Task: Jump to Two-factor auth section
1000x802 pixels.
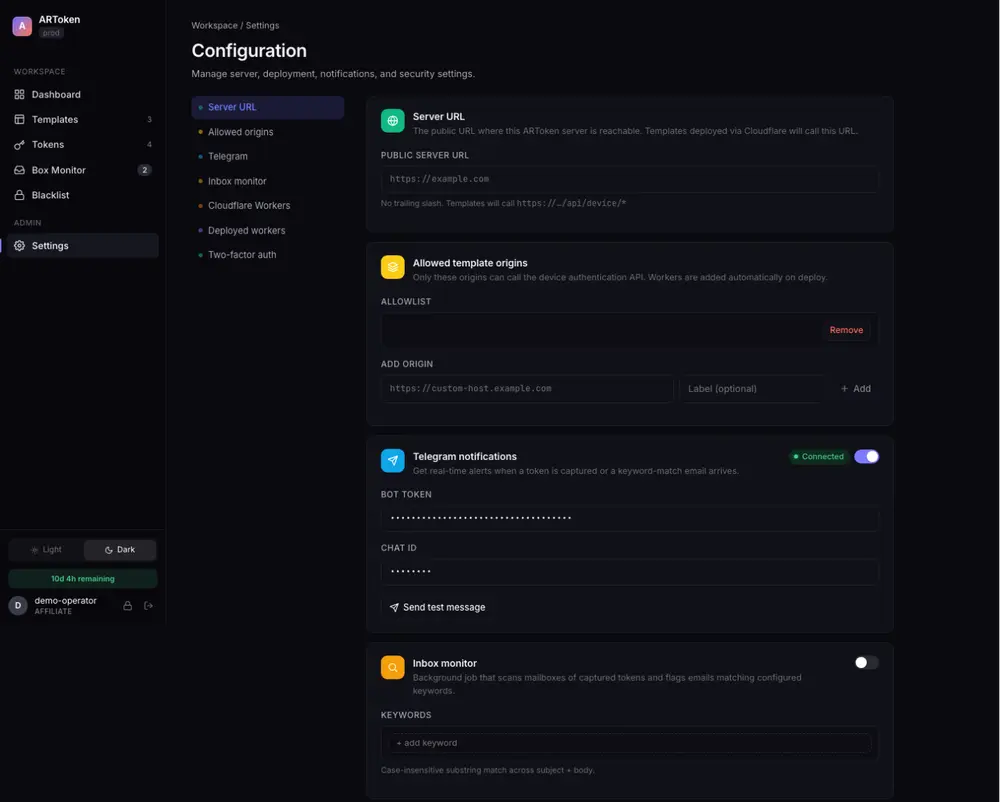Action: click(267, 254)
